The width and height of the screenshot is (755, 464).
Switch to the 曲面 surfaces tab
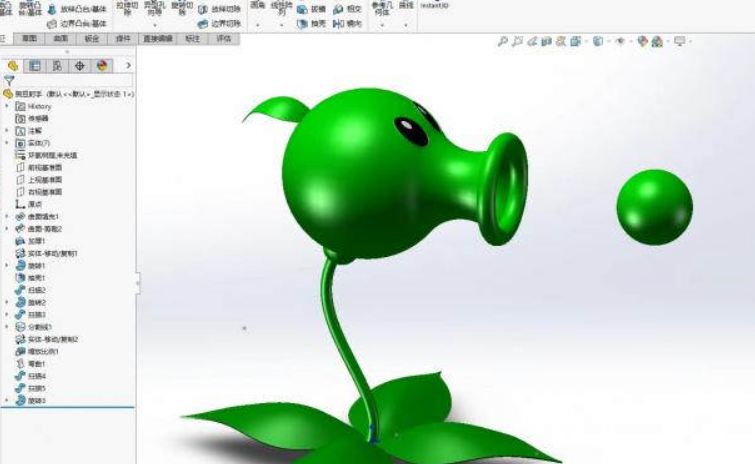click(x=60, y=39)
